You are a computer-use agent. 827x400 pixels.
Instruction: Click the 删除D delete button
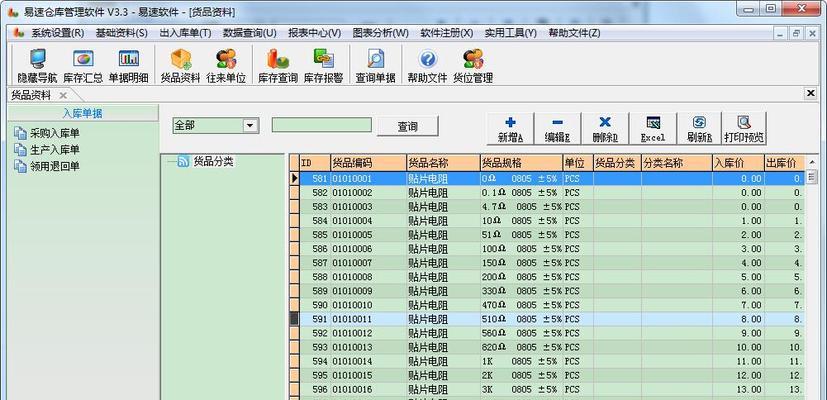pyautogui.click(x=605, y=129)
